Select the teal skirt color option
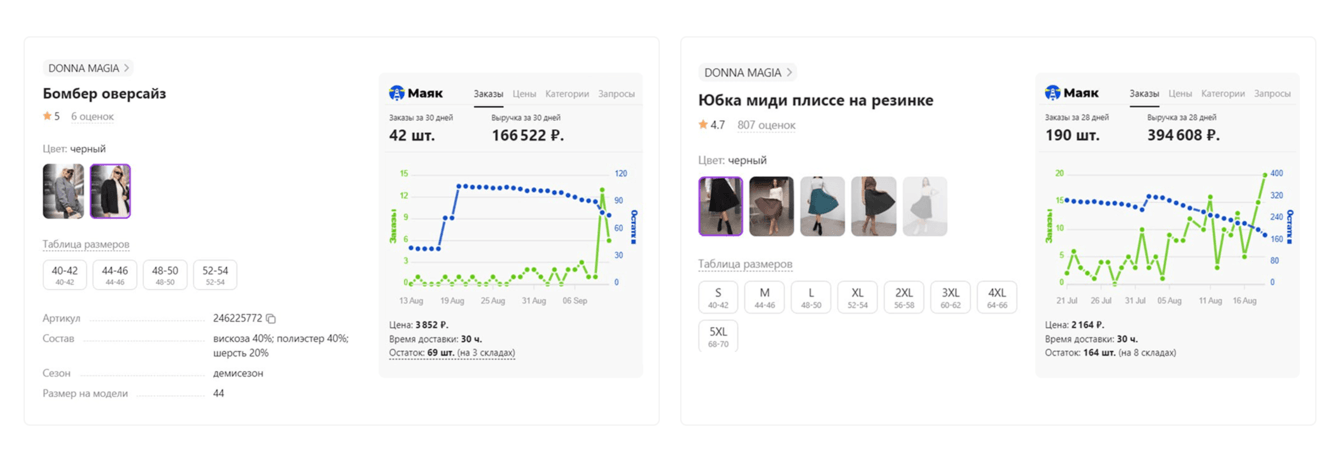The height and width of the screenshot is (462, 1340). point(822,206)
